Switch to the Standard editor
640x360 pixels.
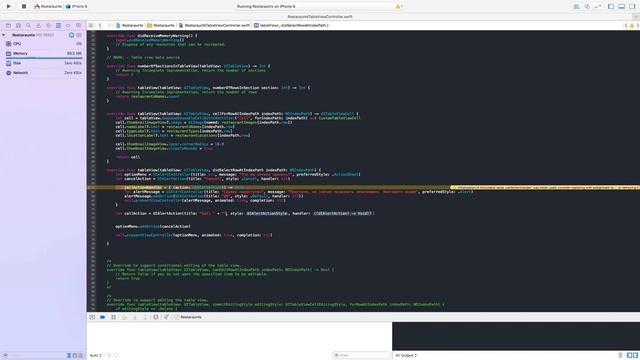(576, 7)
